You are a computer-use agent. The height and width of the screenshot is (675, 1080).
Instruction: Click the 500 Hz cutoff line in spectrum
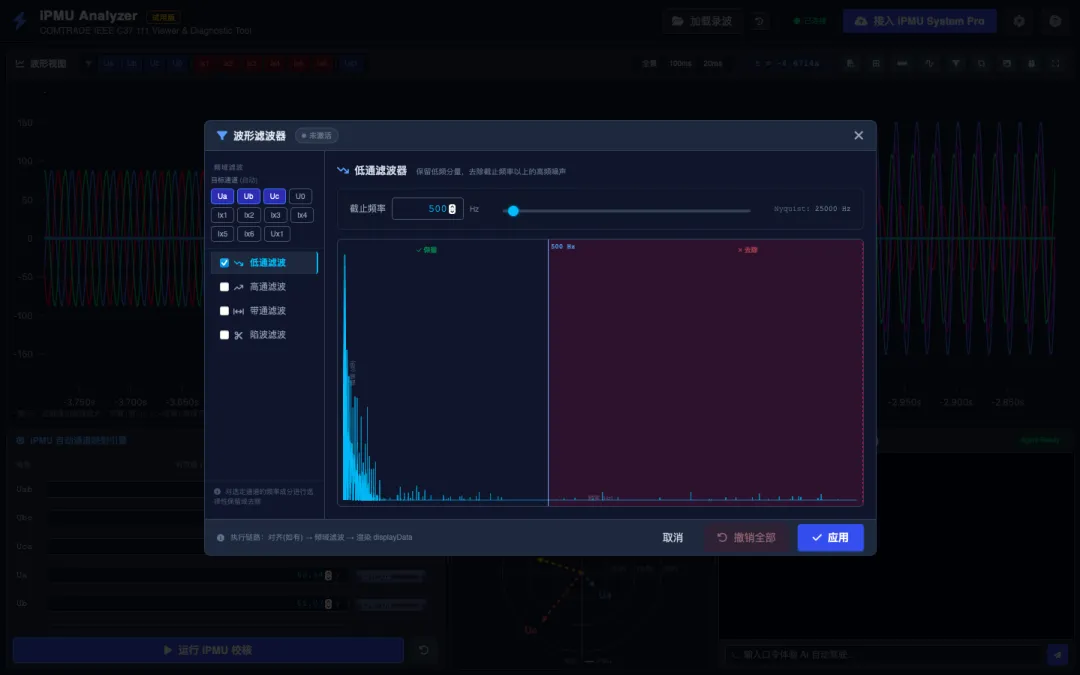(x=548, y=372)
